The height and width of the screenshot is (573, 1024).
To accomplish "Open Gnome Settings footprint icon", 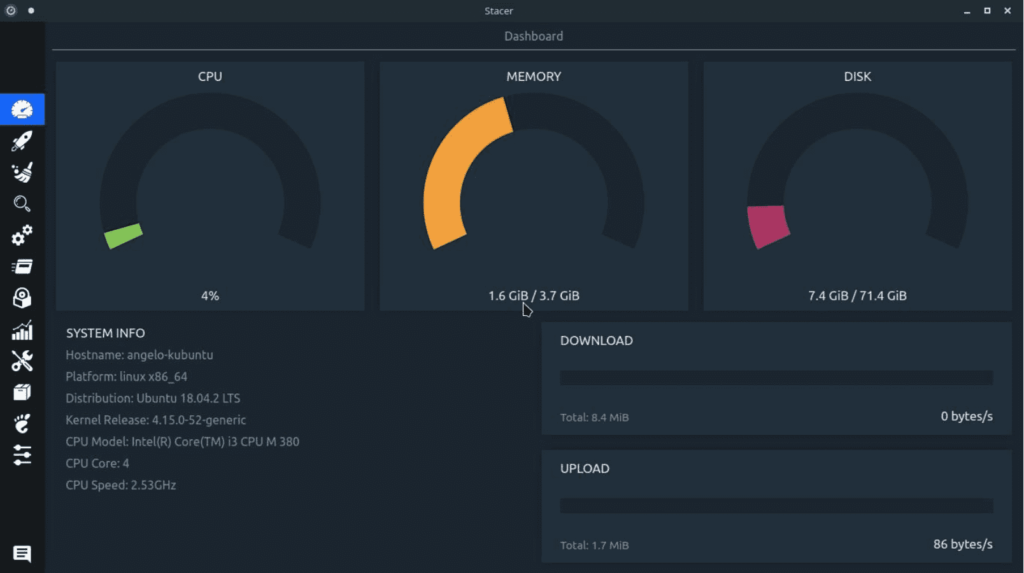I will (x=22, y=424).
